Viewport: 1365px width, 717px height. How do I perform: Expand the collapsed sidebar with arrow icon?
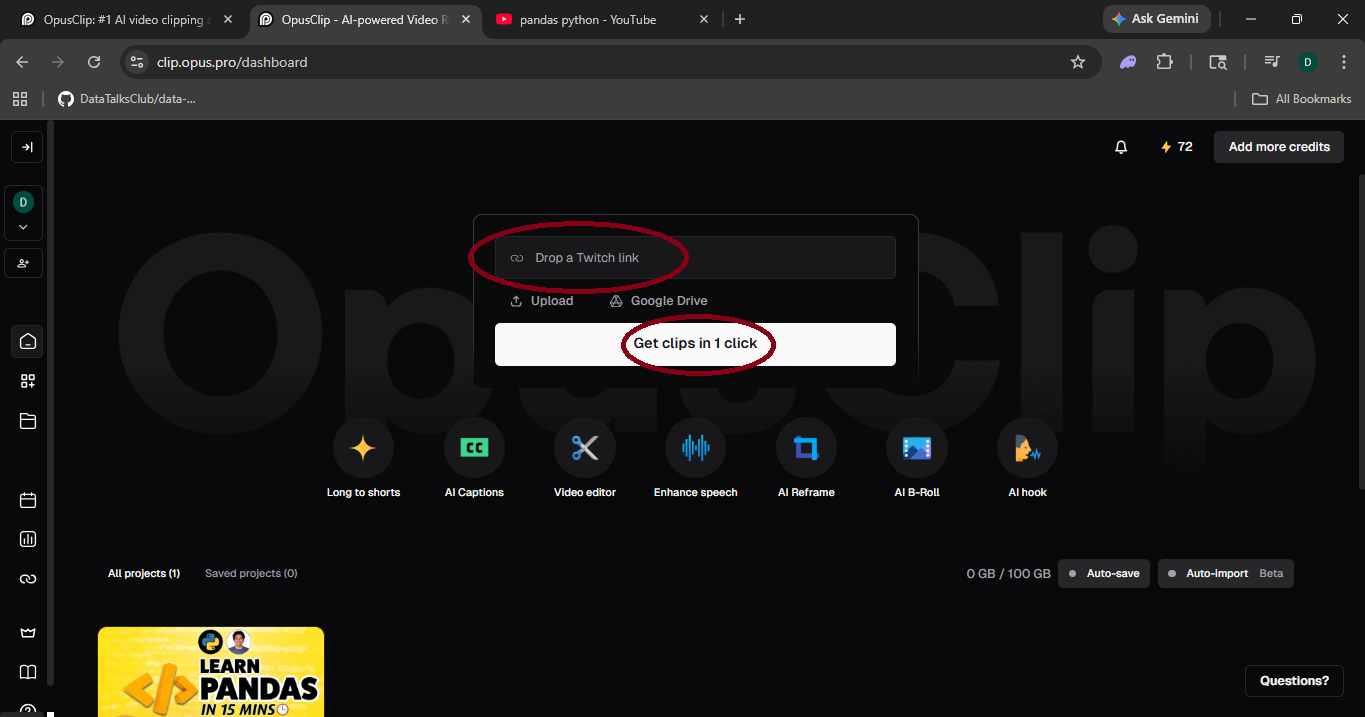coord(27,147)
